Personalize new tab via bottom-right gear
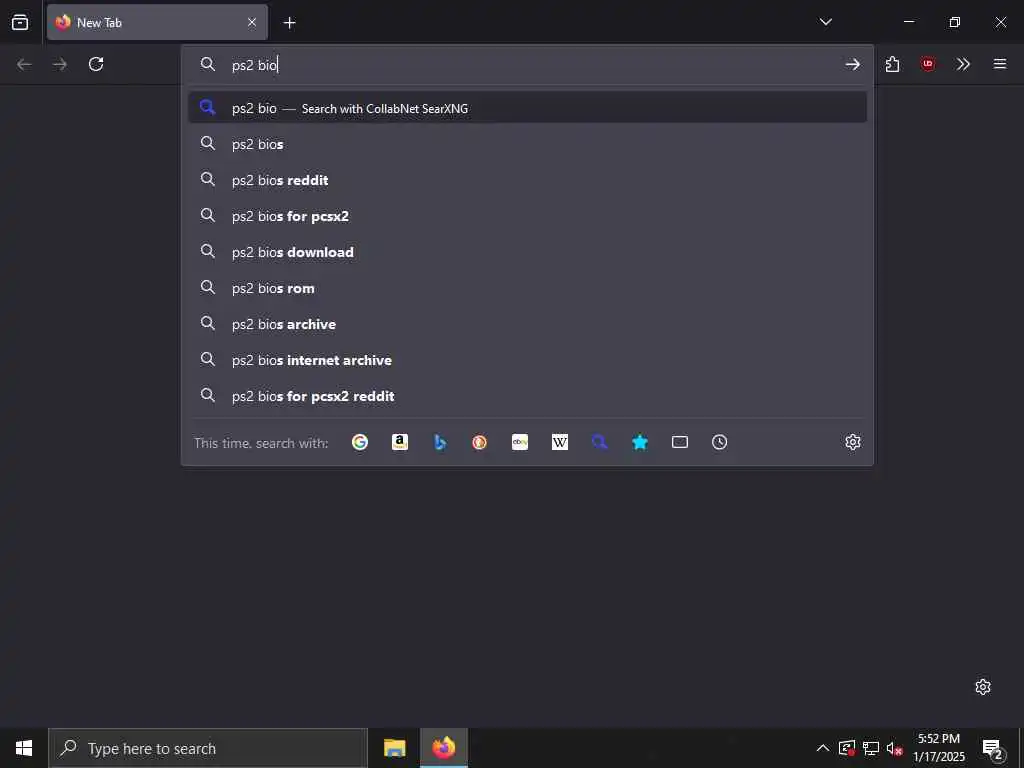Image resolution: width=1024 pixels, height=768 pixels. [983, 687]
